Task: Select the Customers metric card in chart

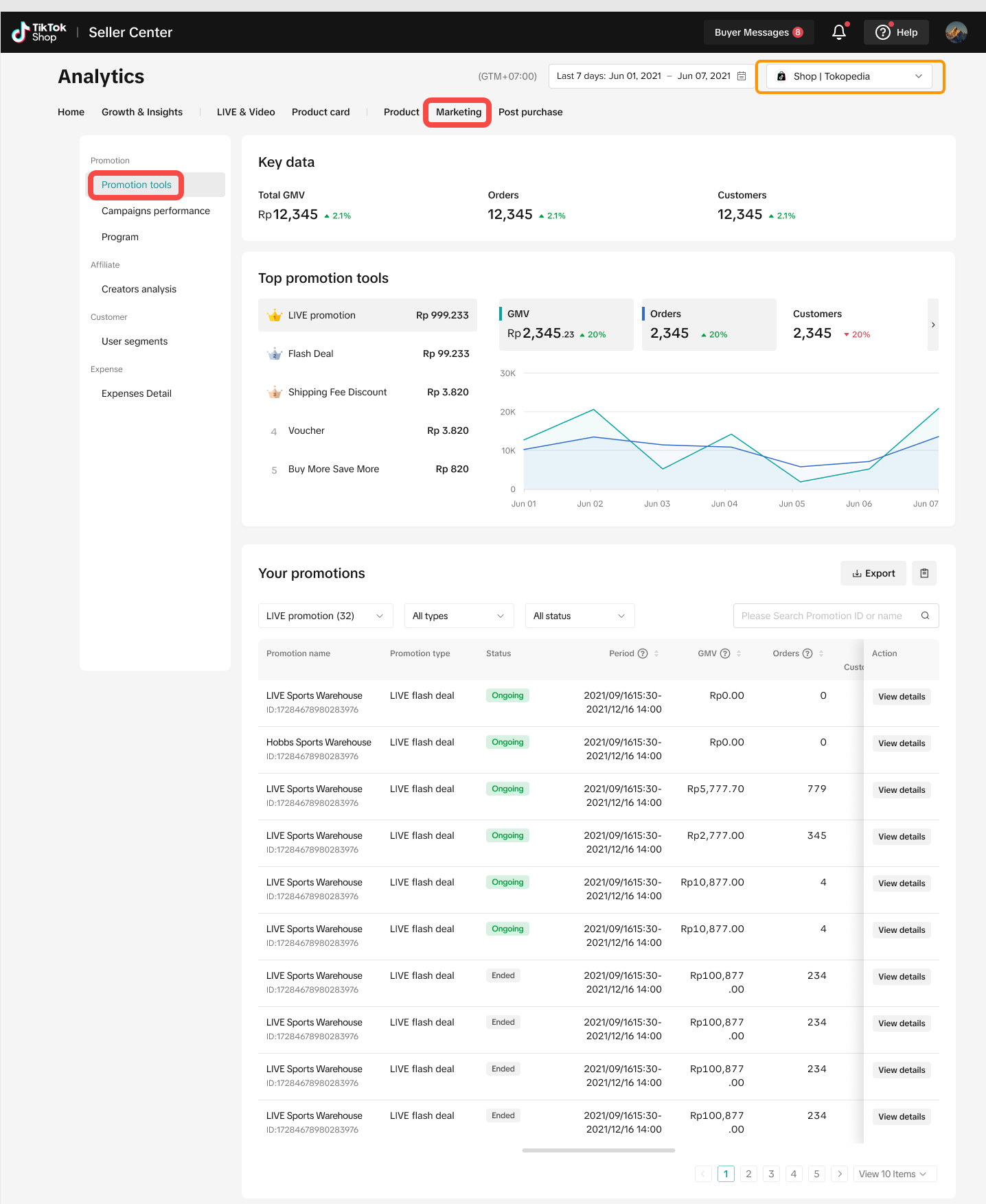Action: pos(851,325)
